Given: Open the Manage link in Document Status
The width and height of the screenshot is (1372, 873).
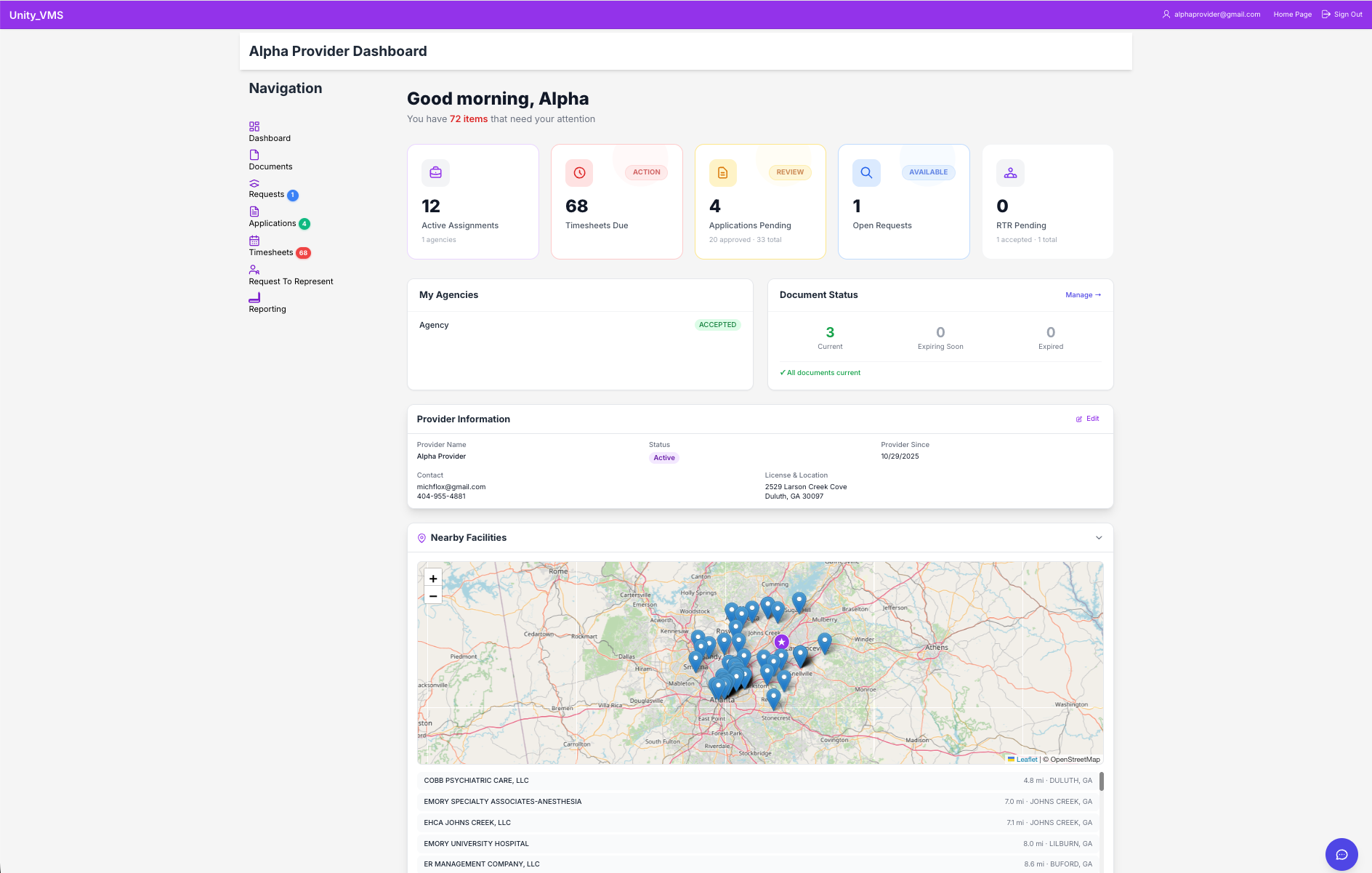Looking at the screenshot, I should pyautogui.click(x=1082, y=295).
